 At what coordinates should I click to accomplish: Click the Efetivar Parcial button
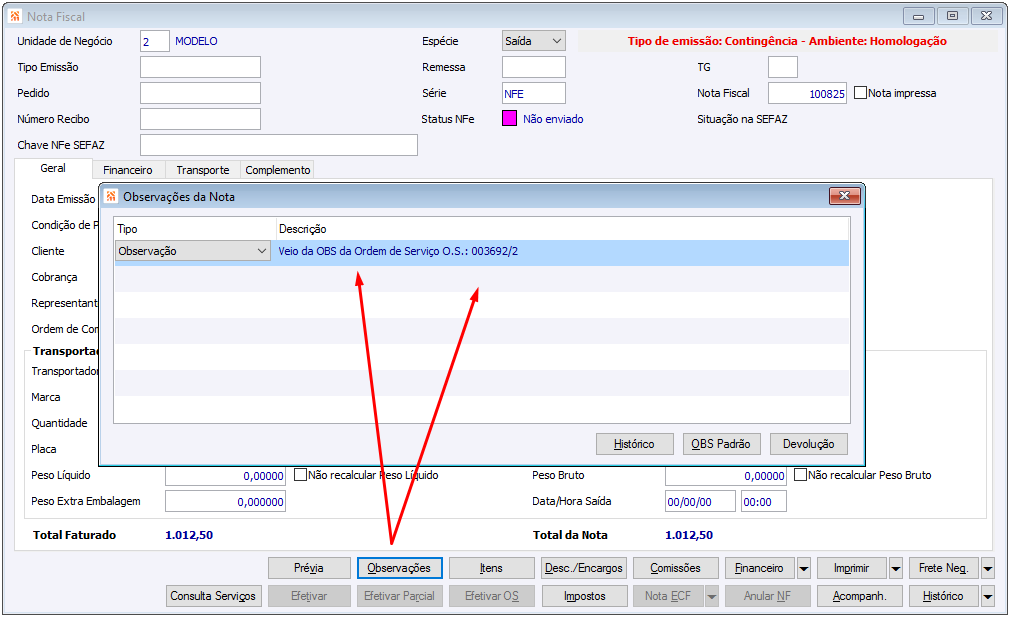pos(399,596)
